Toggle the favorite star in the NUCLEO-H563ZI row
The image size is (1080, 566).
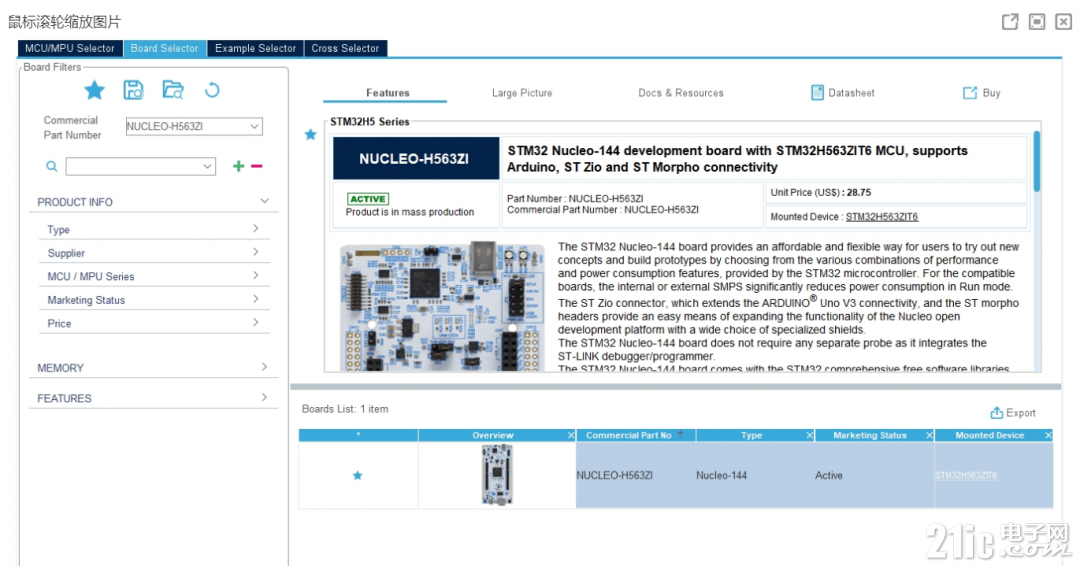[x=357, y=475]
